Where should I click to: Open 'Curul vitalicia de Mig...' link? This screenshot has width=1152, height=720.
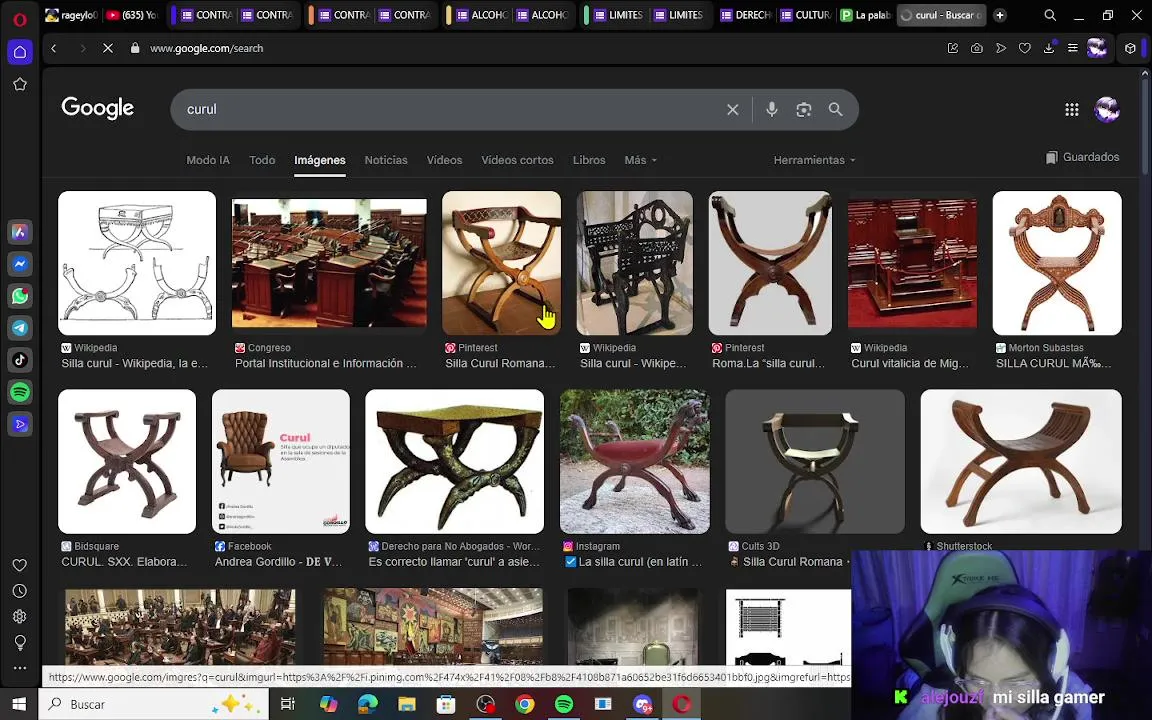click(910, 364)
